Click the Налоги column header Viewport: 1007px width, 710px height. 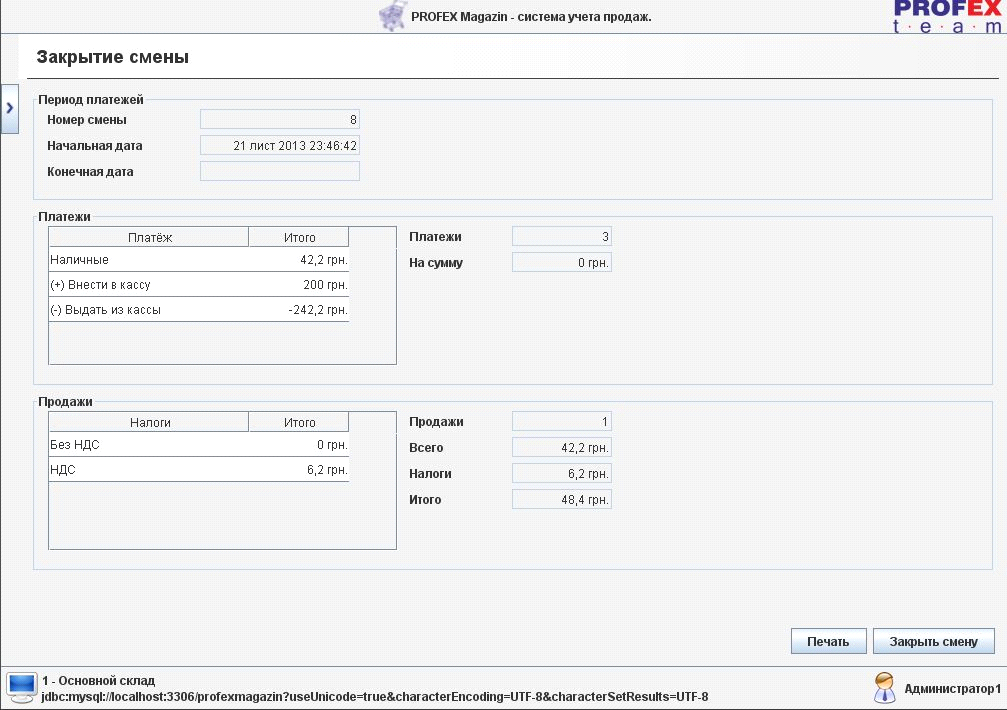click(x=149, y=422)
